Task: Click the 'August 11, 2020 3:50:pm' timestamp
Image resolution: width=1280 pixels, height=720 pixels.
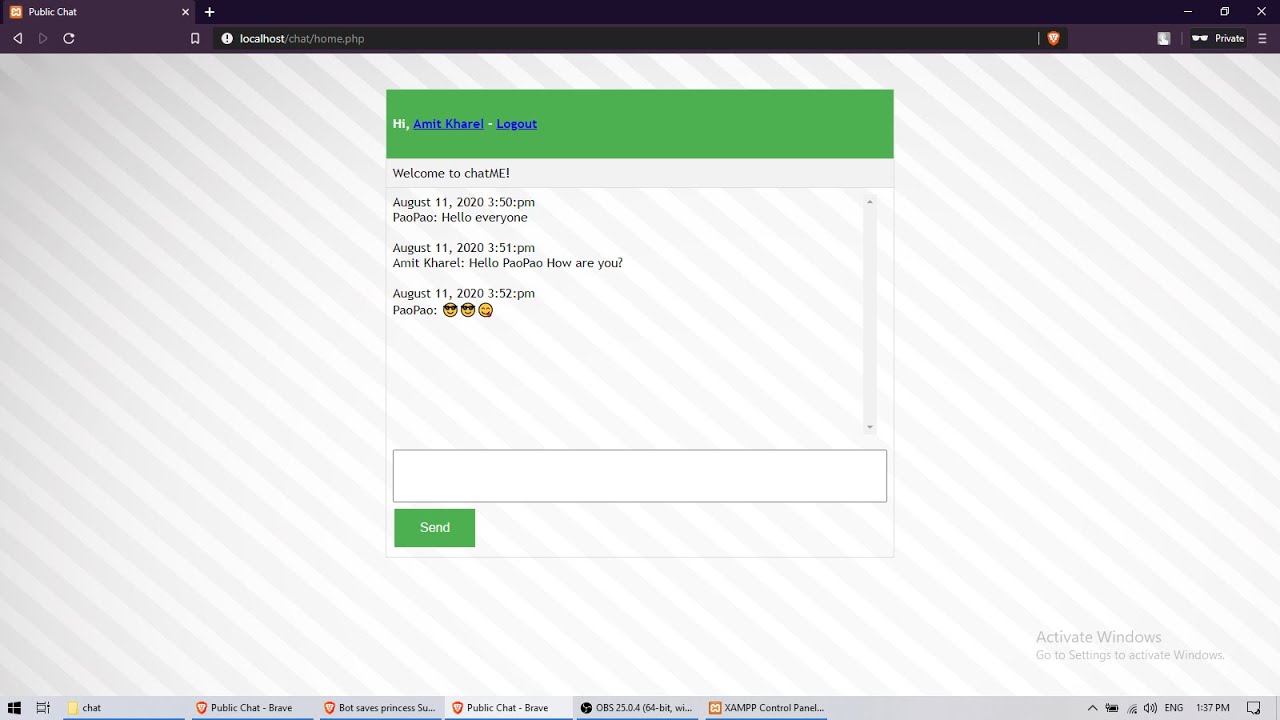Action: 464,202
